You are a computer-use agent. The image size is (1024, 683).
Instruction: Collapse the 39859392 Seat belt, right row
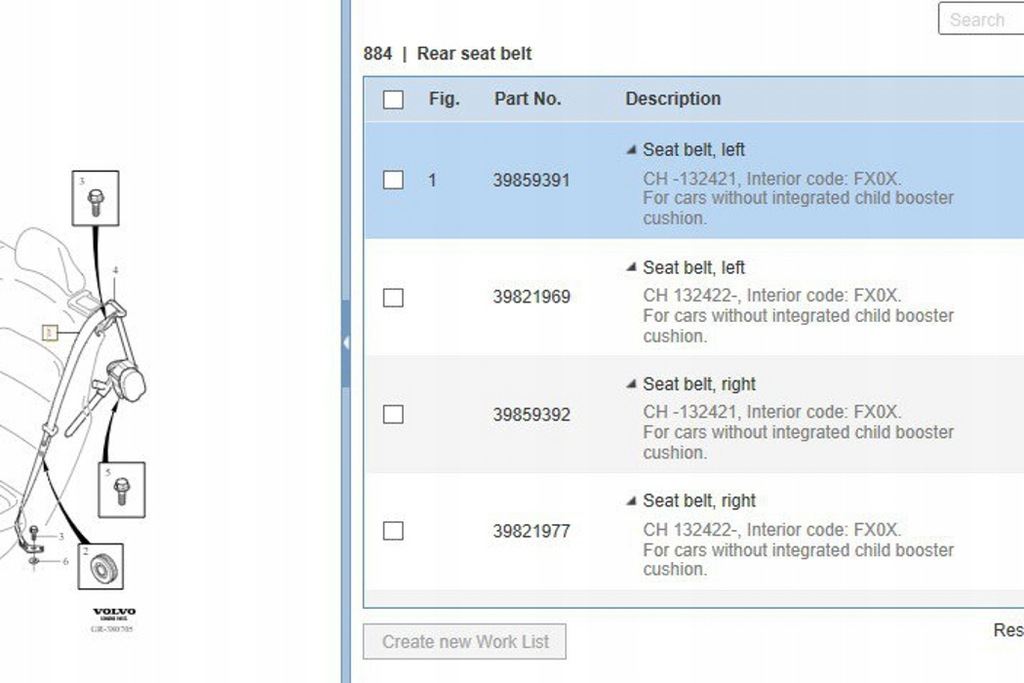click(x=631, y=384)
